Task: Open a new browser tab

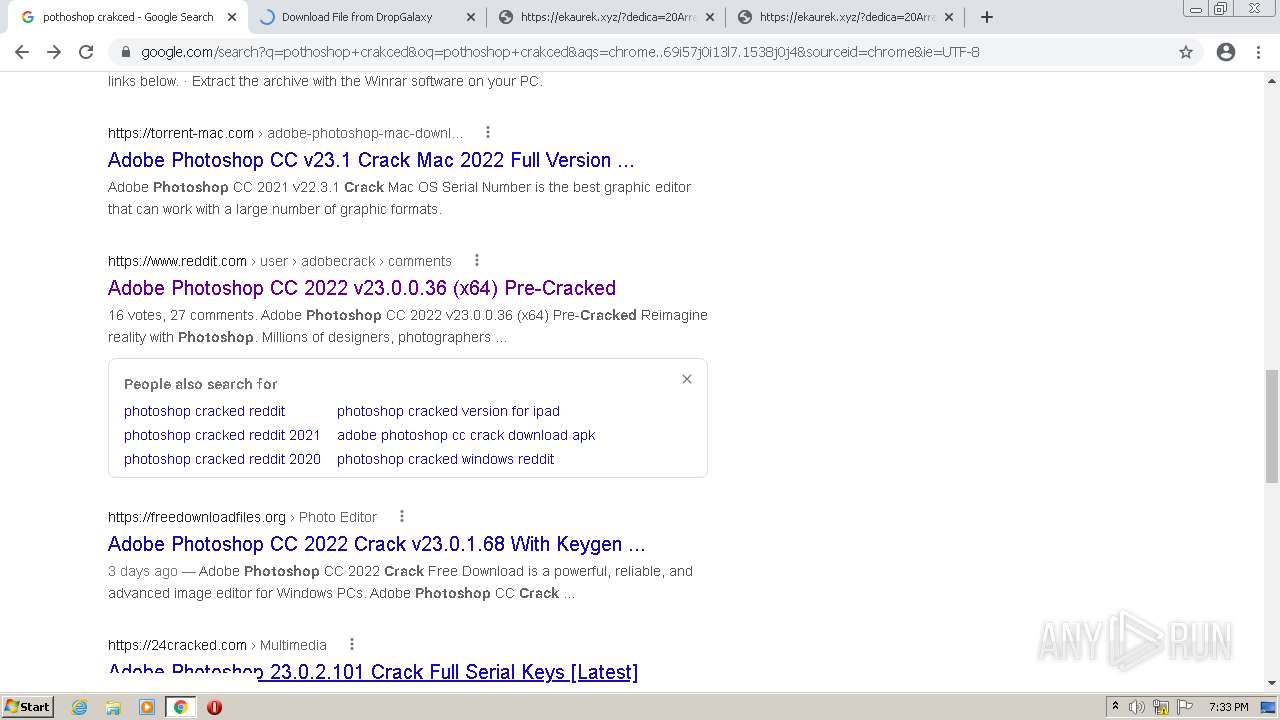Action: click(x=987, y=17)
